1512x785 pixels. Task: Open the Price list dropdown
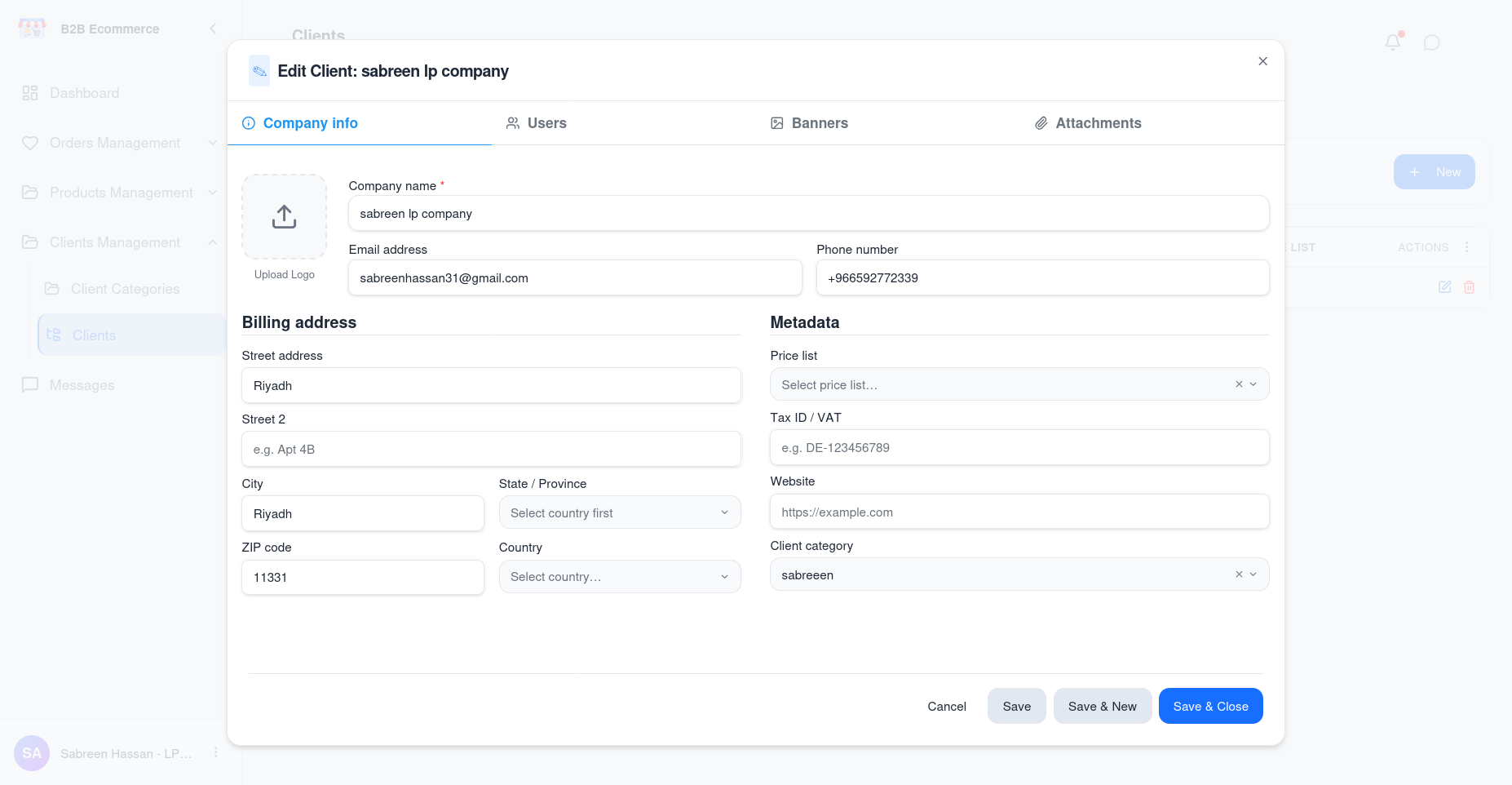click(1019, 384)
